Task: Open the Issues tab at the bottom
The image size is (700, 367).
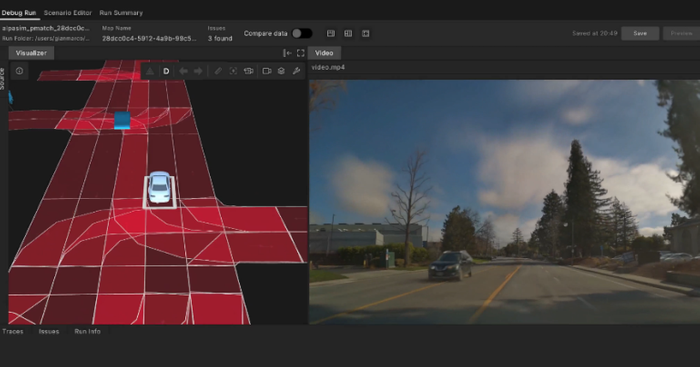Action: (49, 331)
